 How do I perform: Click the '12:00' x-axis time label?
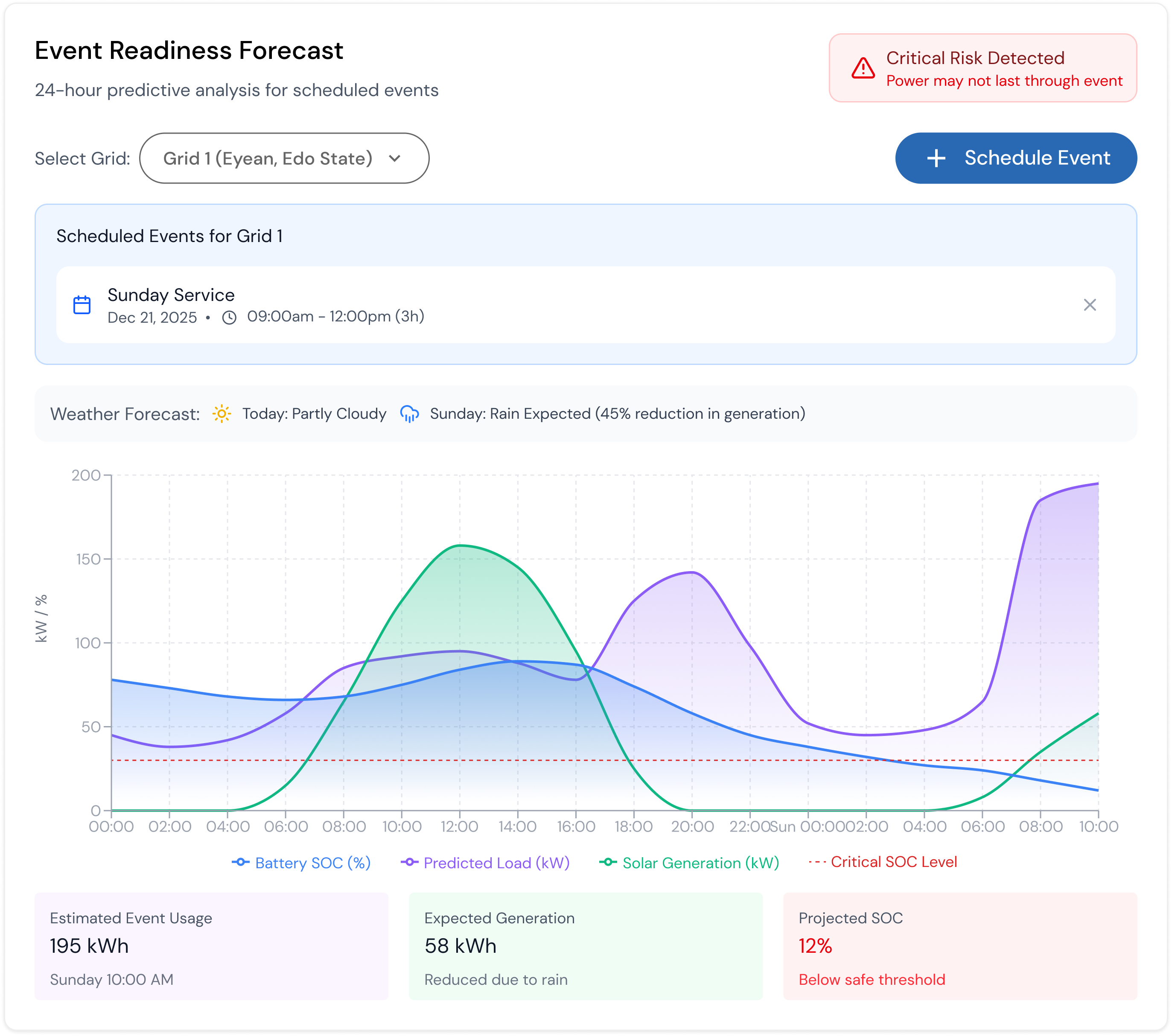click(459, 826)
